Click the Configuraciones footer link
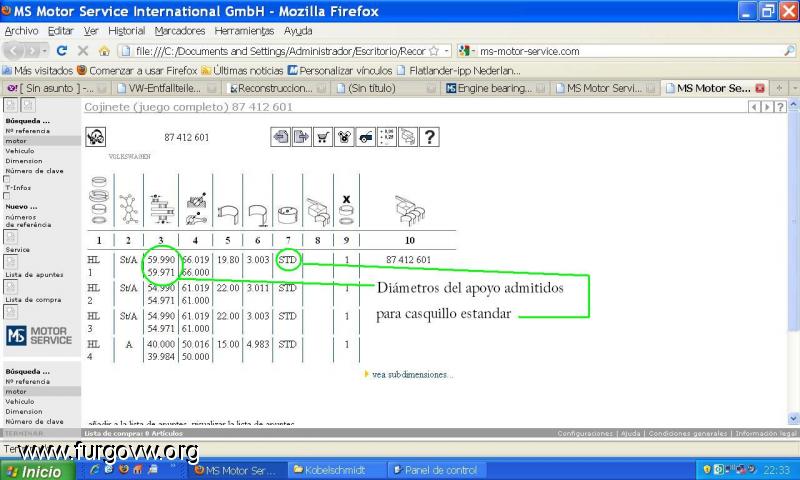800x480 pixels. pos(585,433)
